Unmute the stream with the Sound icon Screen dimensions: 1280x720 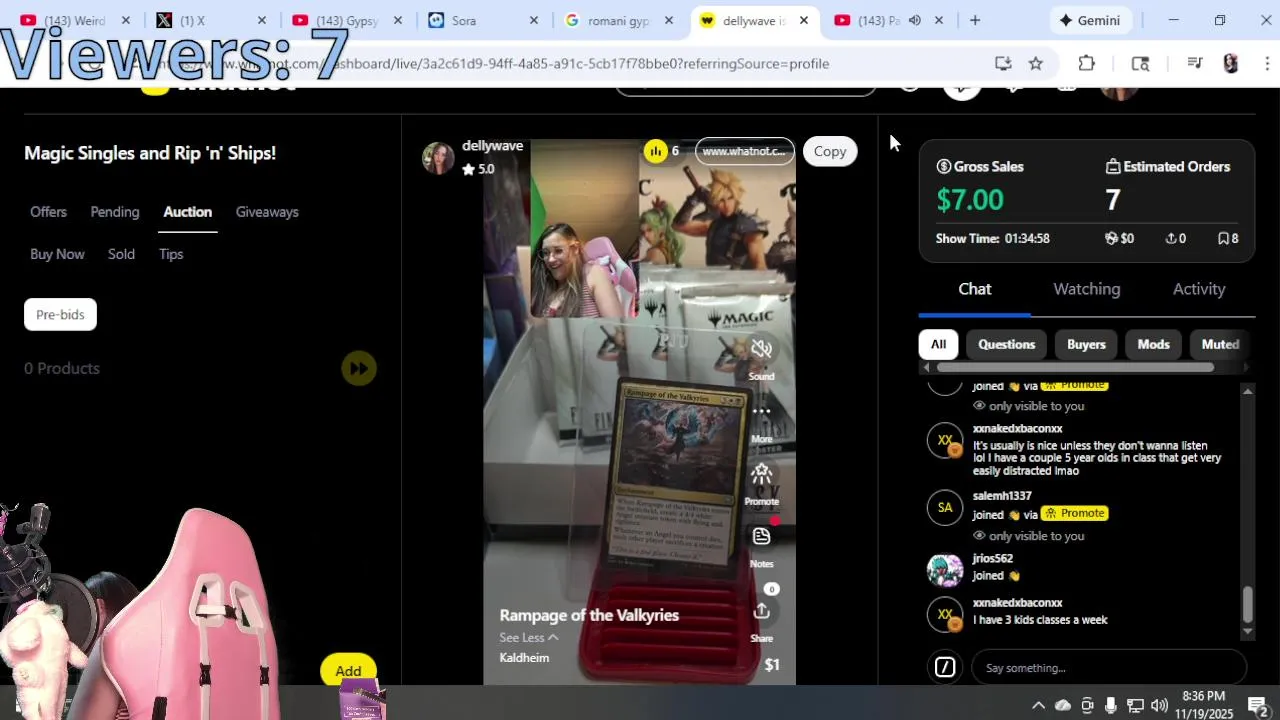point(761,349)
